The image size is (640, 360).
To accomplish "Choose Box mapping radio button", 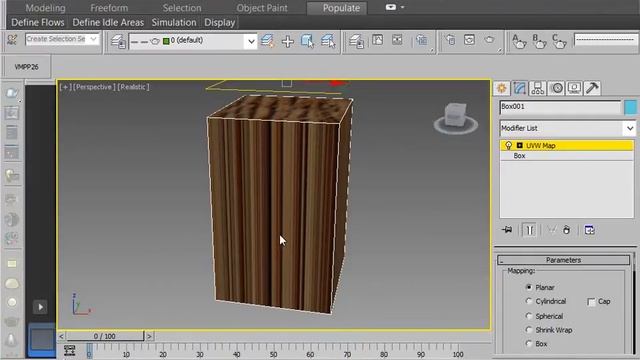I will click(529, 344).
